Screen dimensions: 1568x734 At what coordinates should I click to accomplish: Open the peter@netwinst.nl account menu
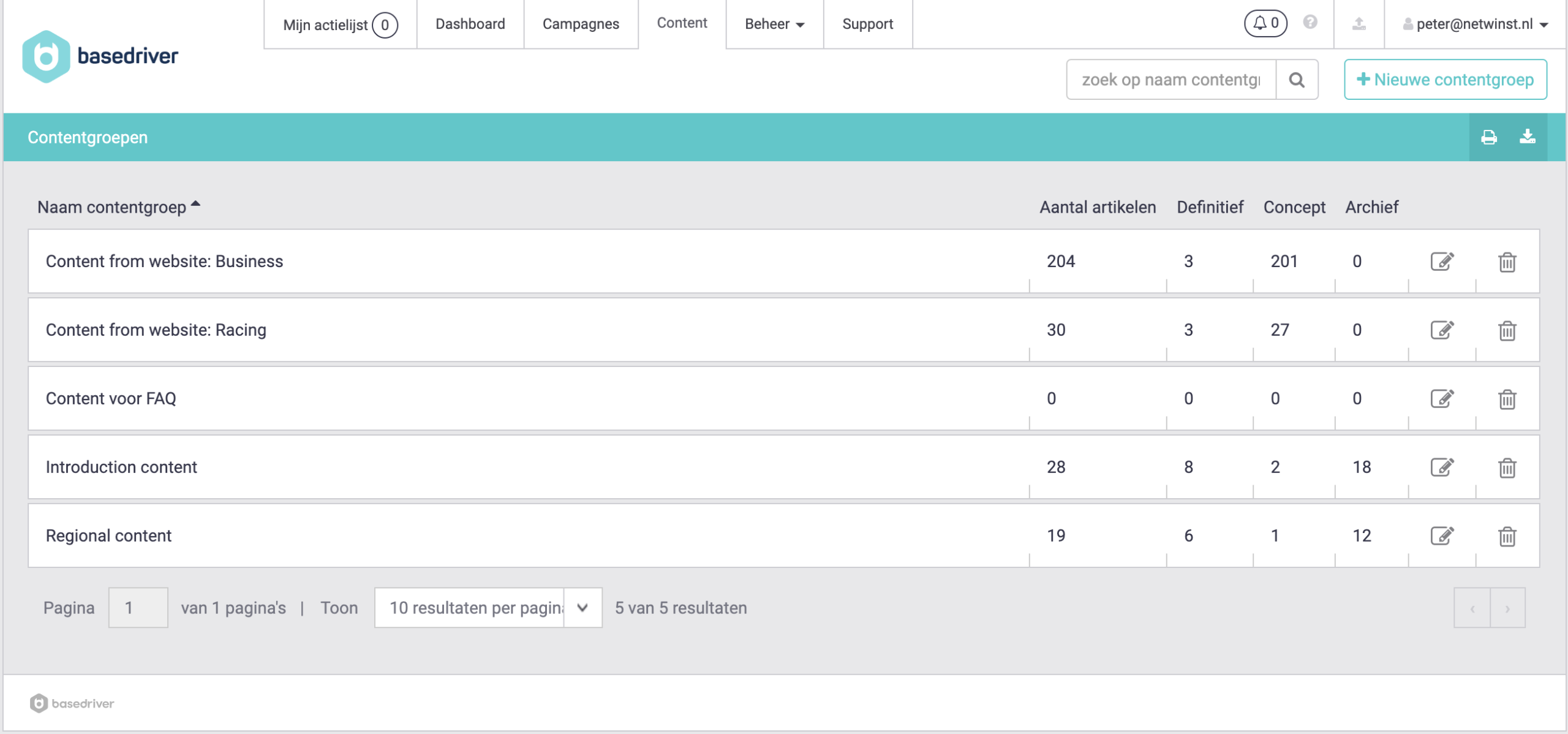[x=1475, y=24]
